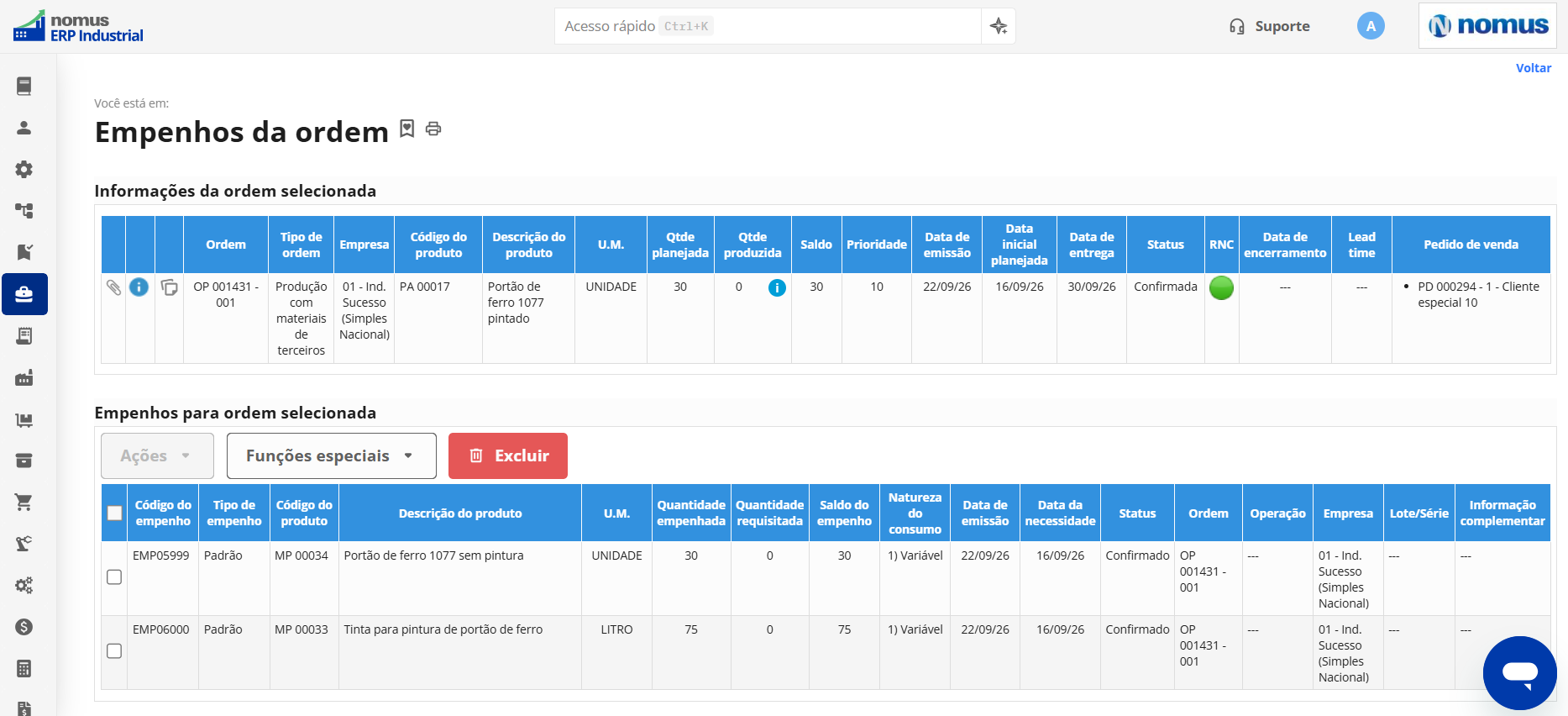Click the Suporte menu item
The width and height of the screenshot is (1568, 716).
click(x=1270, y=26)
